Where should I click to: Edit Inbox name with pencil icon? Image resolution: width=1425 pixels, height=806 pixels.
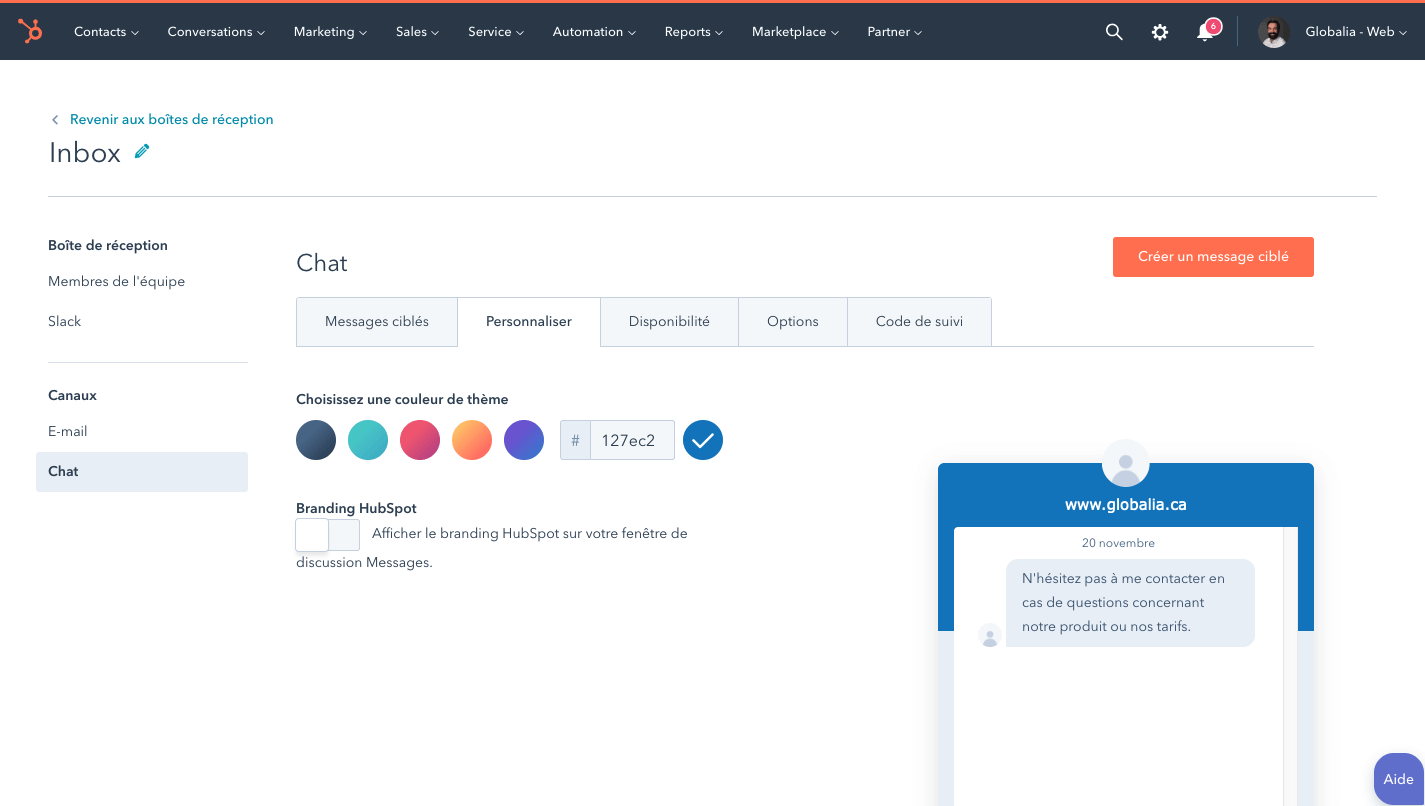click(142, 151)
